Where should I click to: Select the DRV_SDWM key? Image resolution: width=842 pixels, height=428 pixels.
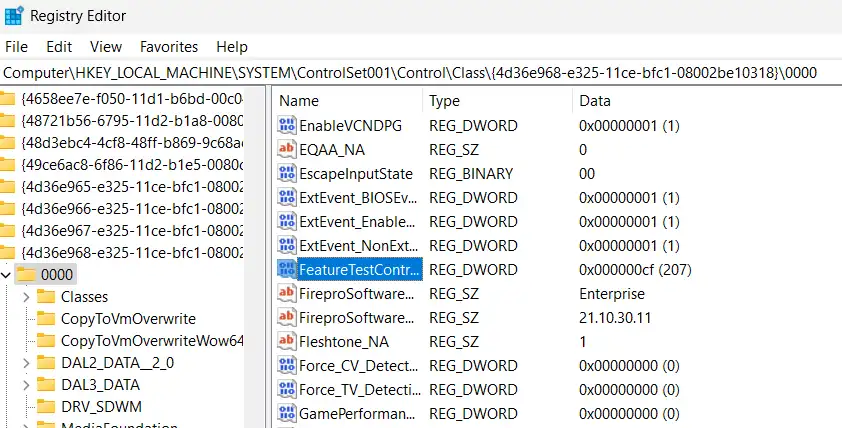pyautogui.click(x=101, y=407)
